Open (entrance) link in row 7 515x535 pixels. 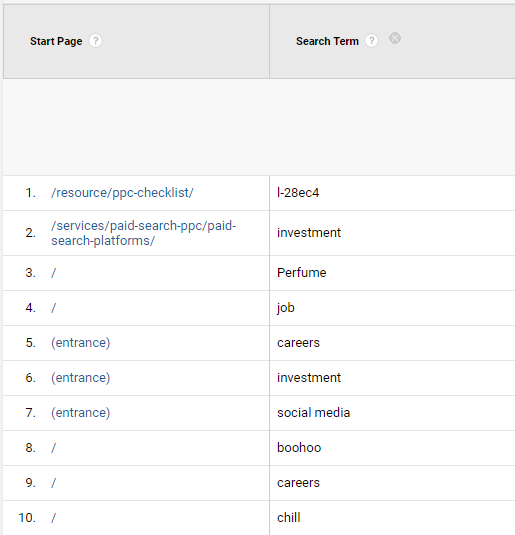(x=81, y=413)
